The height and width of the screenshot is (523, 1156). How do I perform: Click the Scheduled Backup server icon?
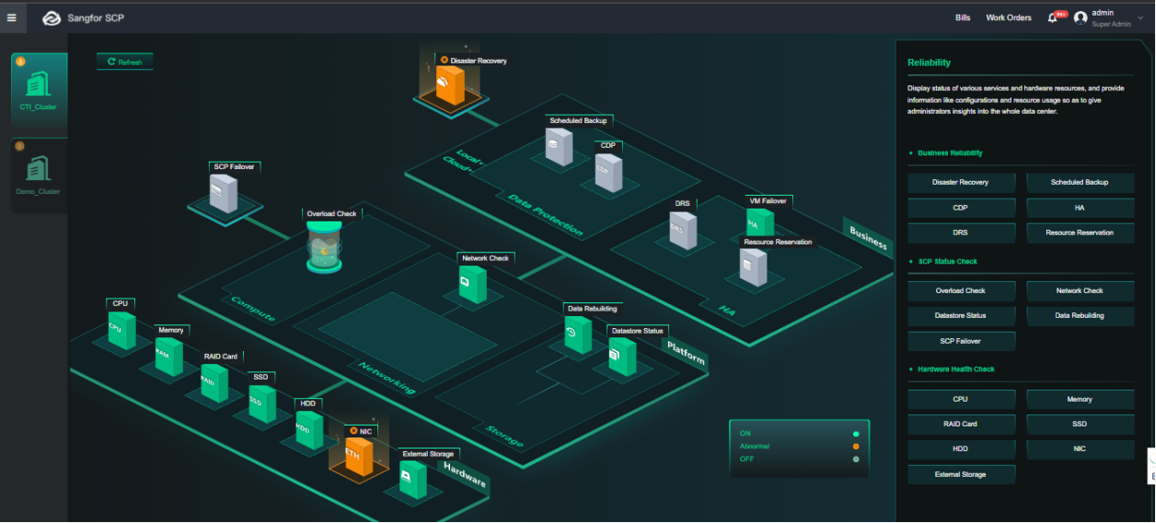[559, 147]
